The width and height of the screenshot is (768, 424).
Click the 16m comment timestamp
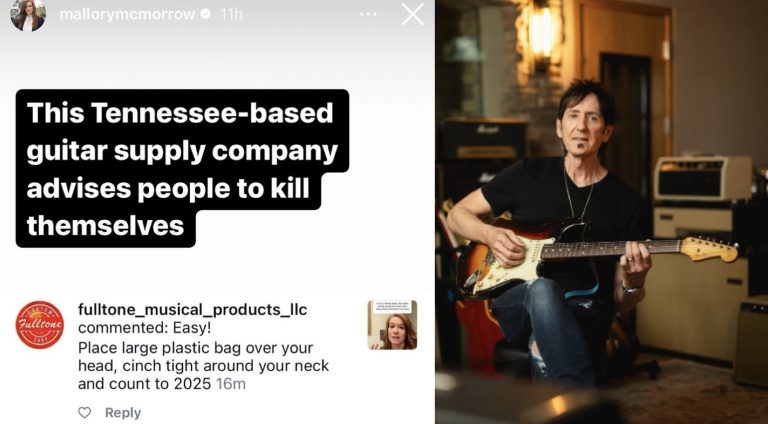click(230, 384)
